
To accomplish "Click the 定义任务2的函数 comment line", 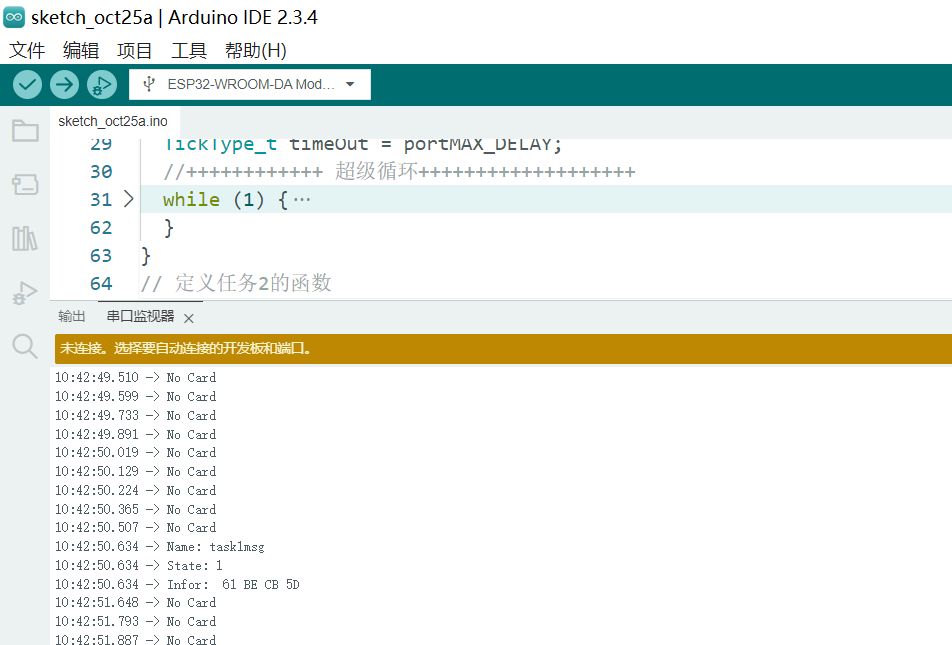I will pyautogui.click(x=236, y=284).
